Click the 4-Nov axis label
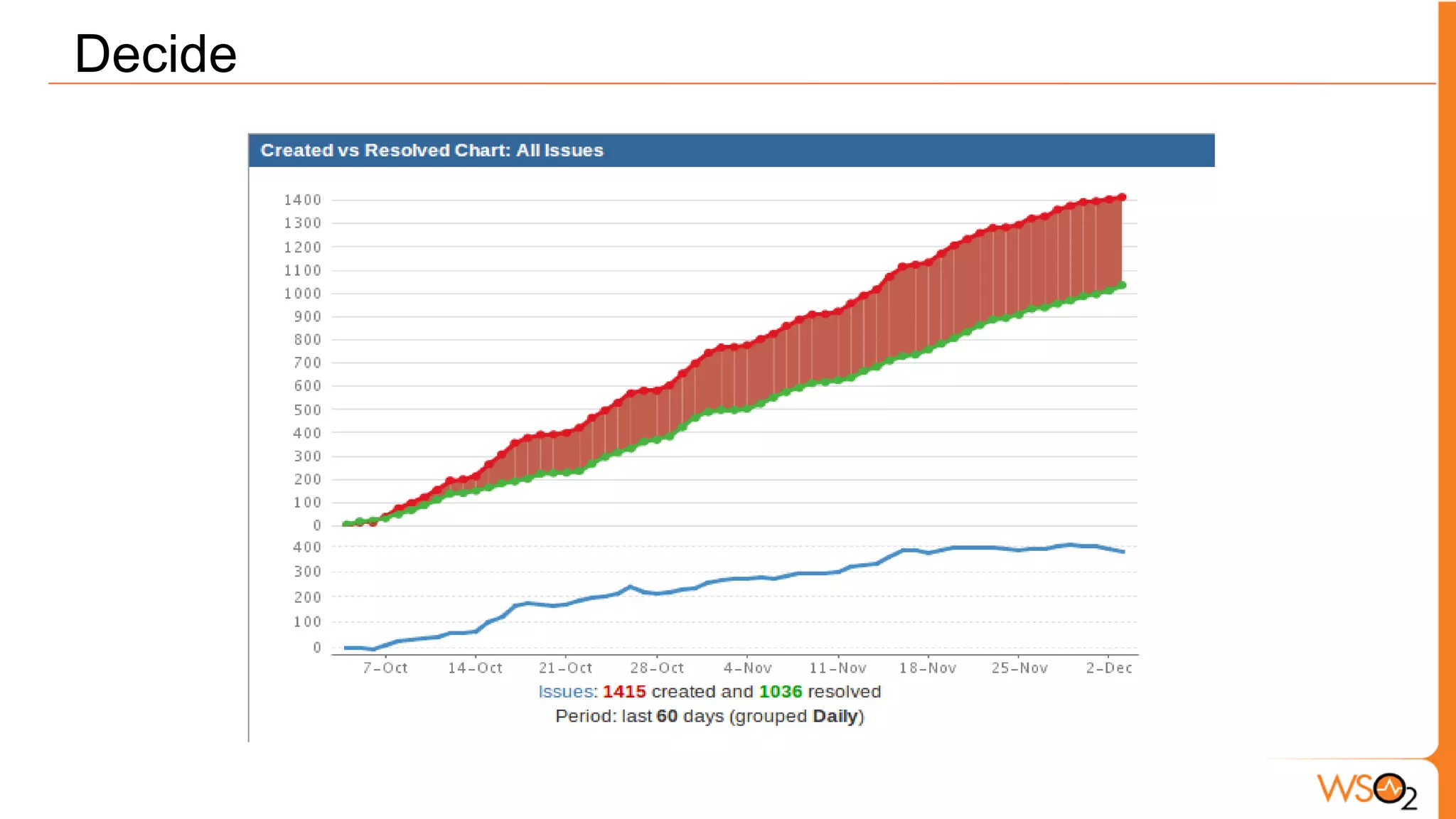1456x819 pixels. click(x=747, y=668)
